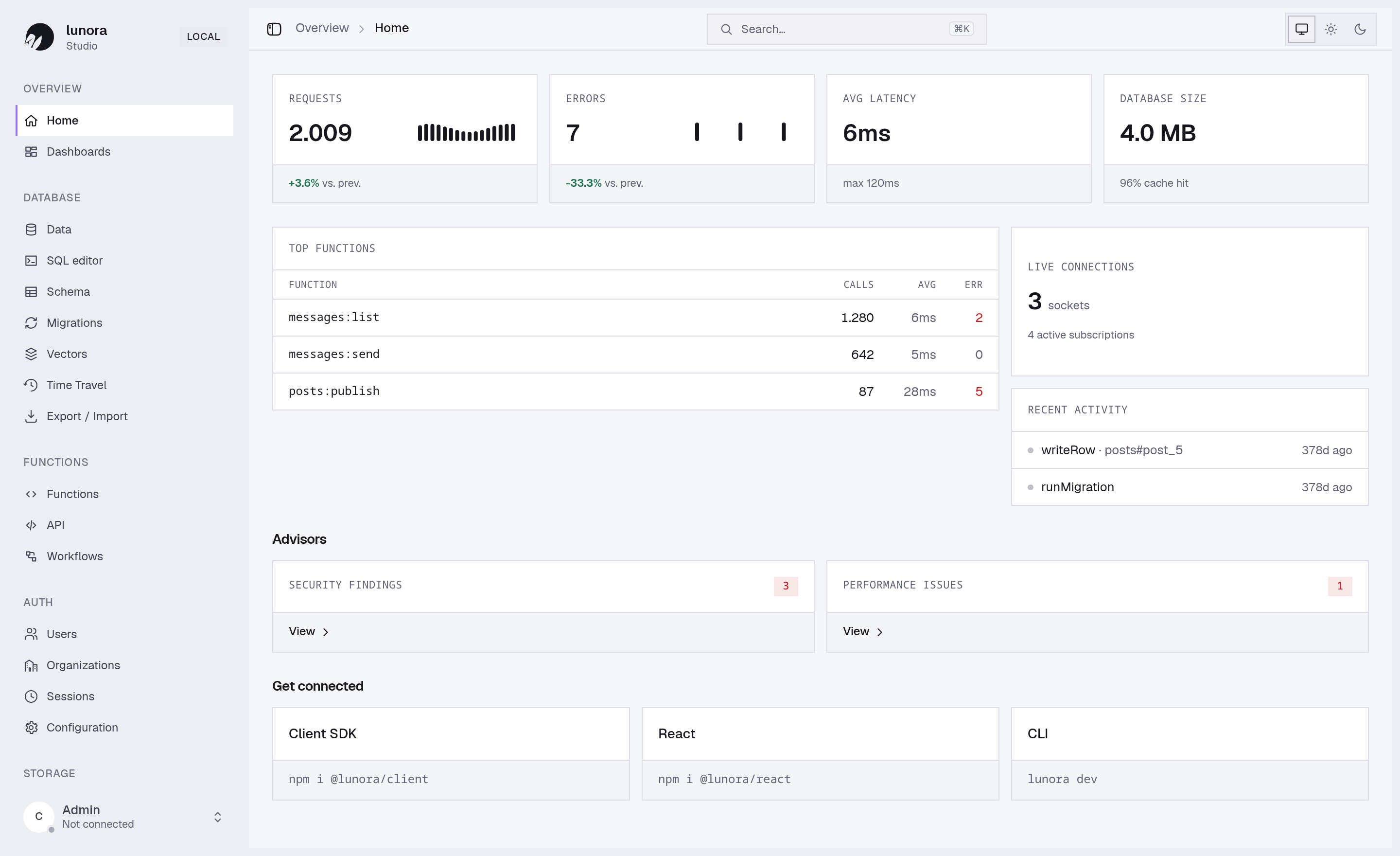The height and width of the screenshot is (856, 1400).
Task: Click the 6ms average latency value
Action: (x=866, y=133)
